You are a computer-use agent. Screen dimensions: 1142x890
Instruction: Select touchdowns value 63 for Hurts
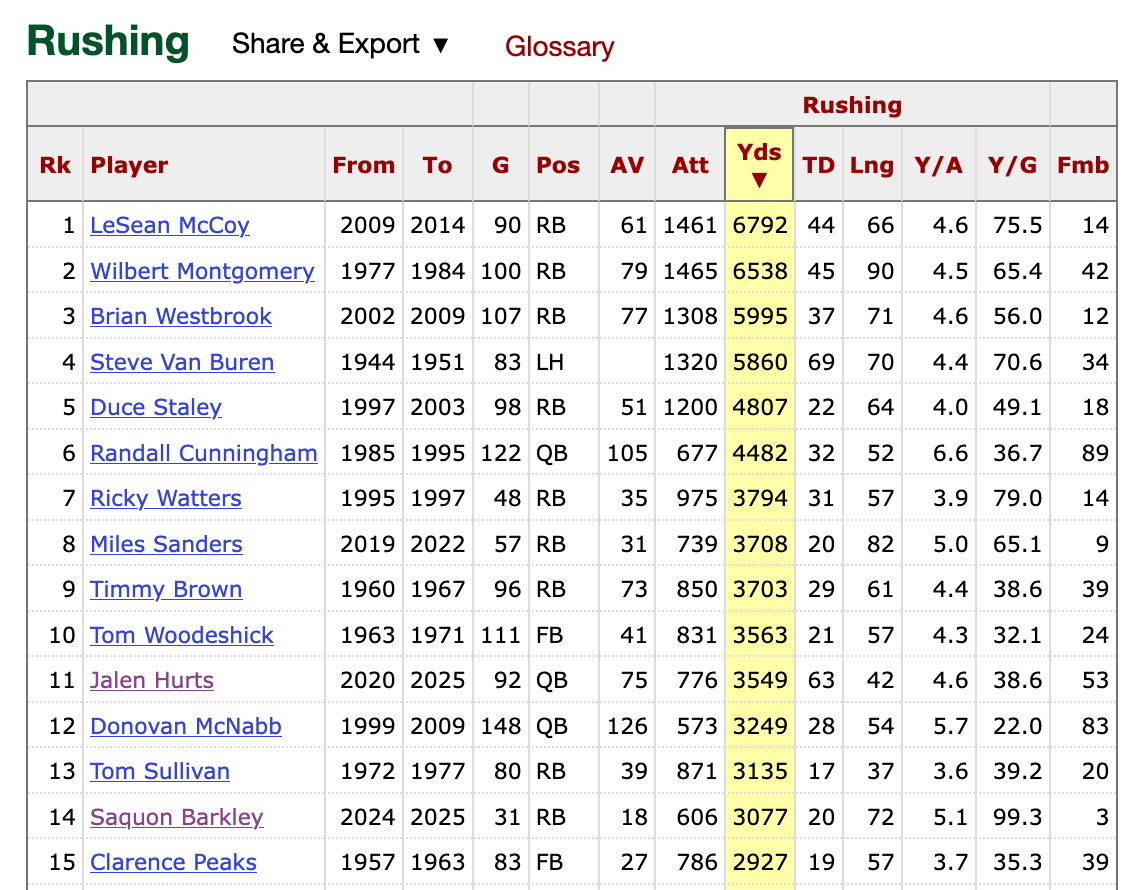tap(821, 680)
